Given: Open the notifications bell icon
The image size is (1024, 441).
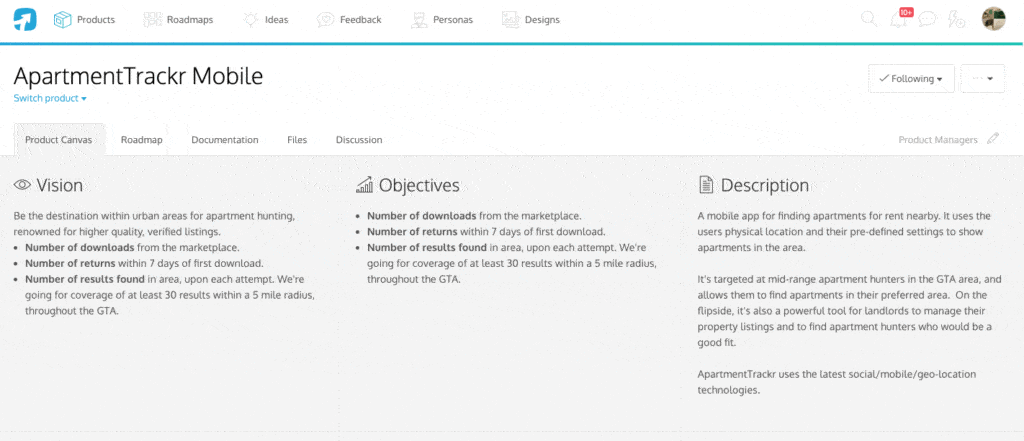Looking at the screenshot, I should point(899,20).
